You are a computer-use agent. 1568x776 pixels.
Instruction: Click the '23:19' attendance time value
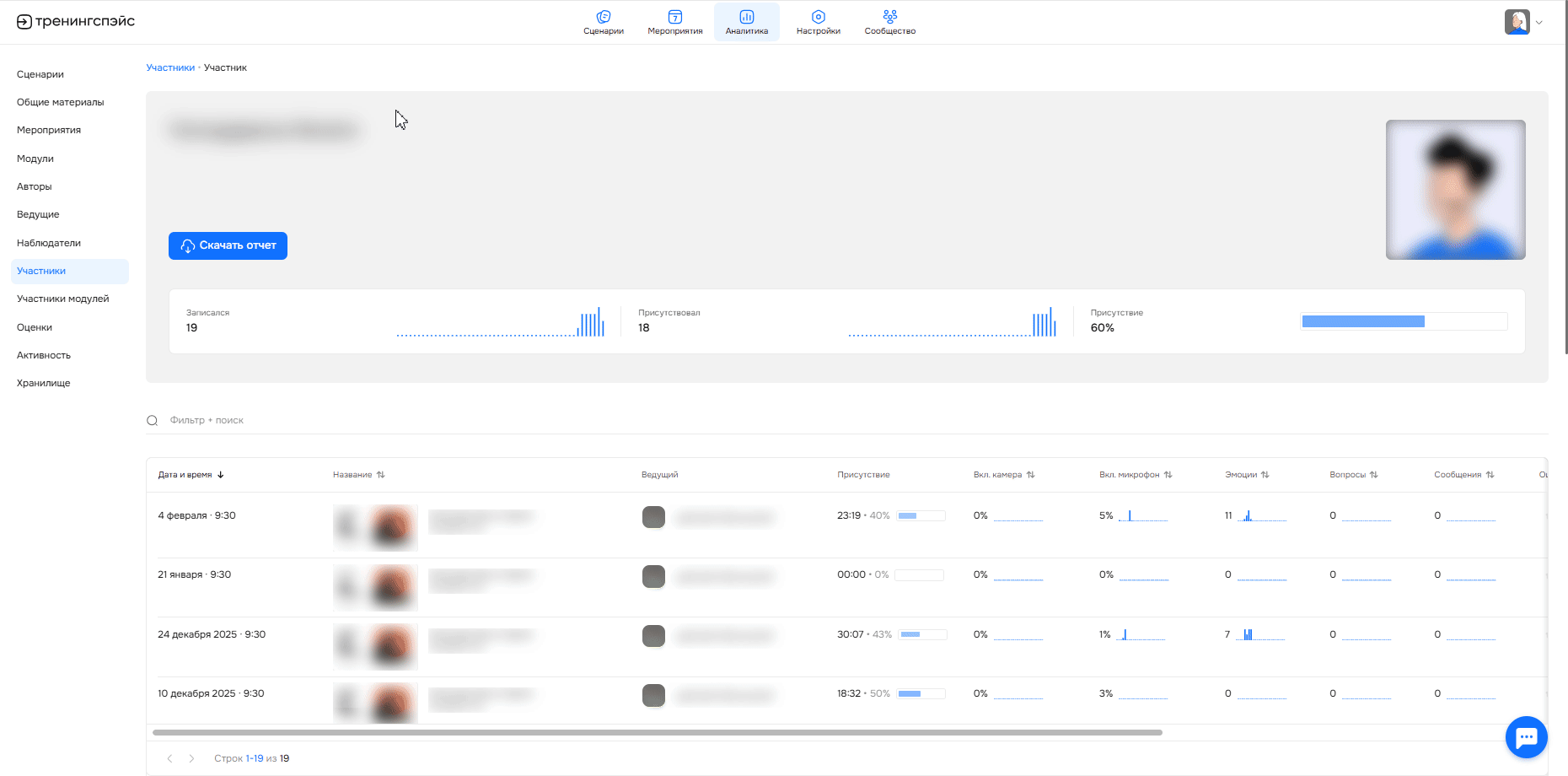pos(849,515)
